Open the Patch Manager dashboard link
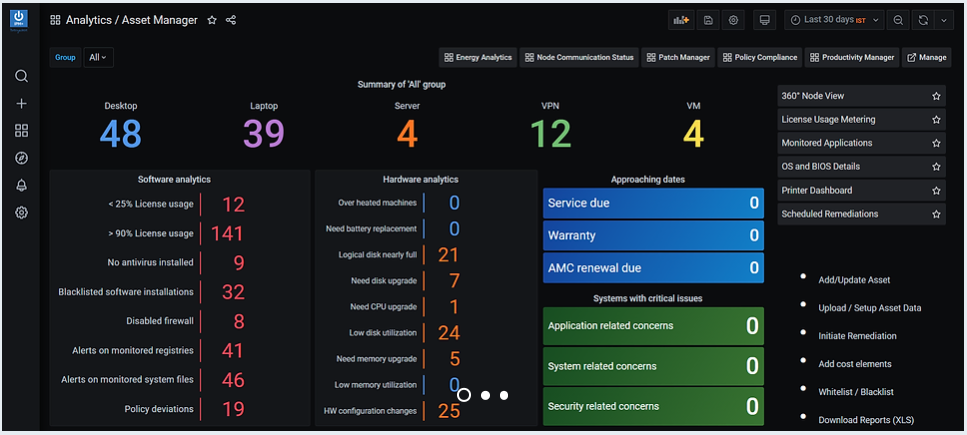 (678, 57)
